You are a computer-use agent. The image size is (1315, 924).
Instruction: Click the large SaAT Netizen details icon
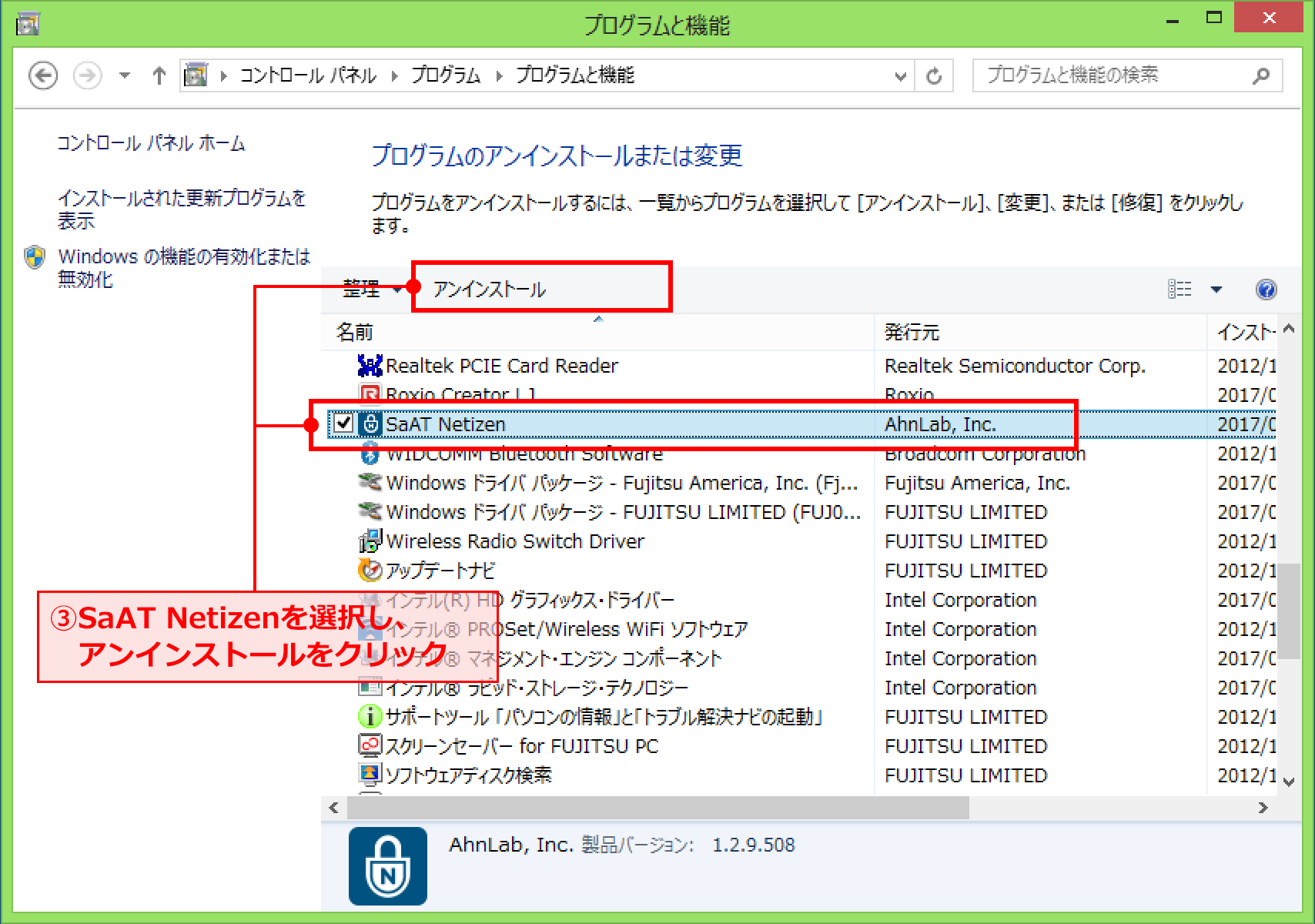pyautogui.click(x=388, y=866)
